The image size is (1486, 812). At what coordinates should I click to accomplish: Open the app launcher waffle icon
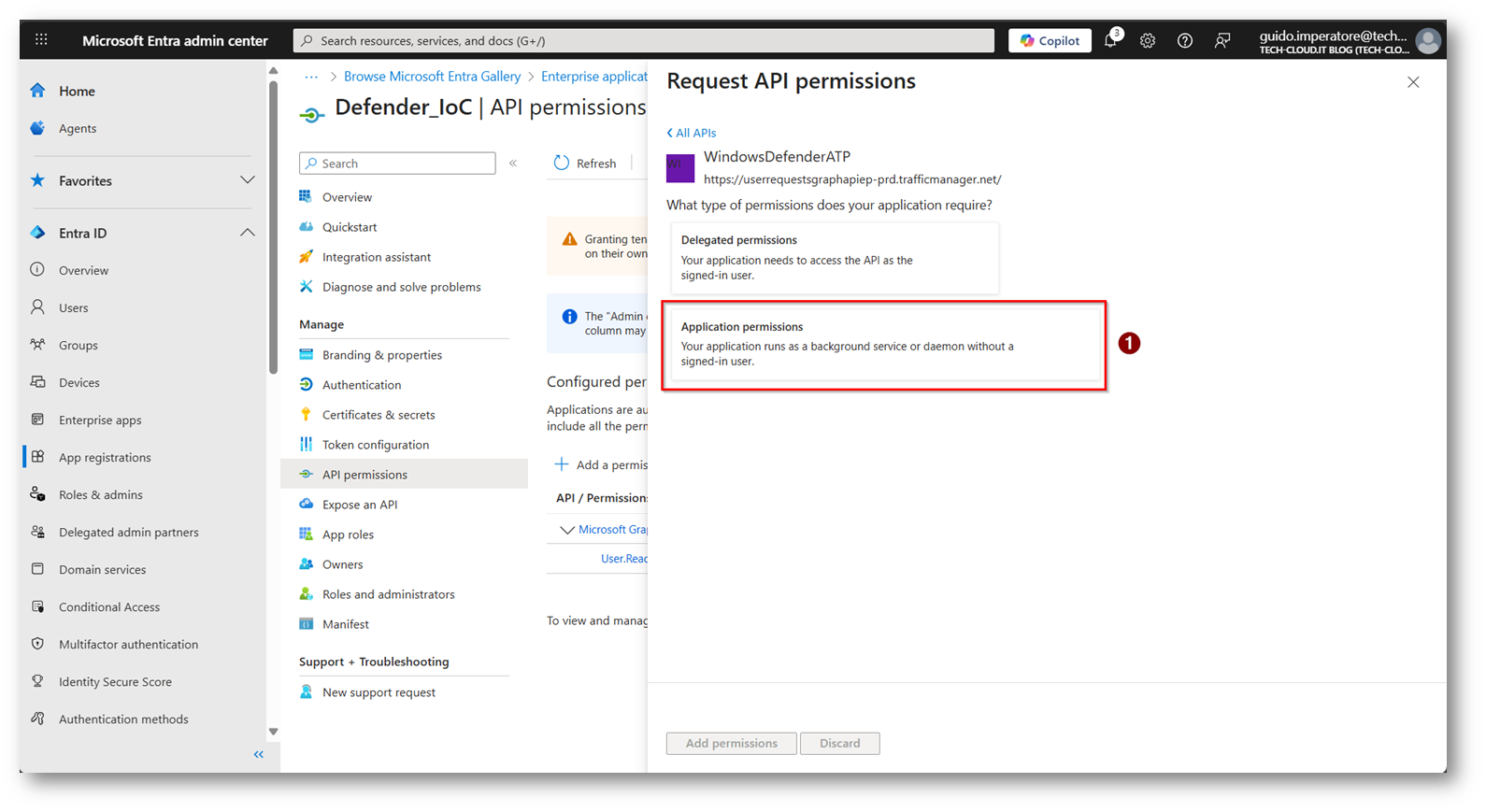(41, 40)
